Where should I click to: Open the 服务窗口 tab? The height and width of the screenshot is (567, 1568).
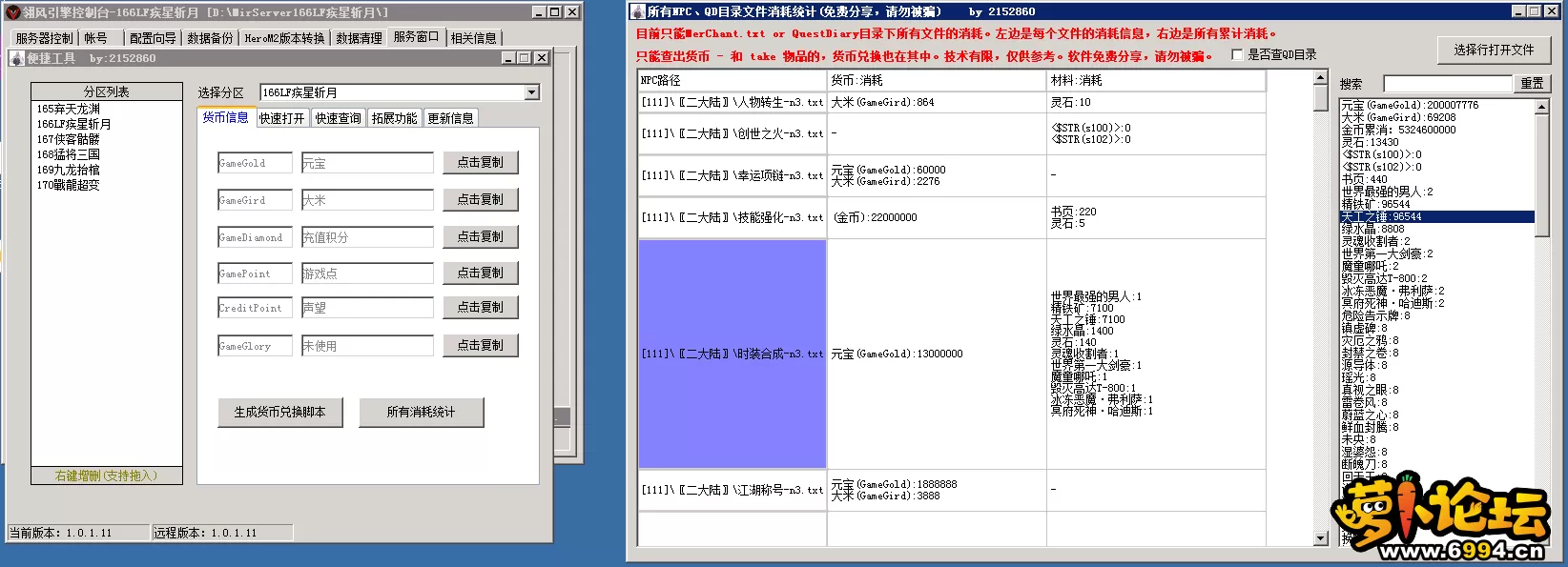point(417,36)
